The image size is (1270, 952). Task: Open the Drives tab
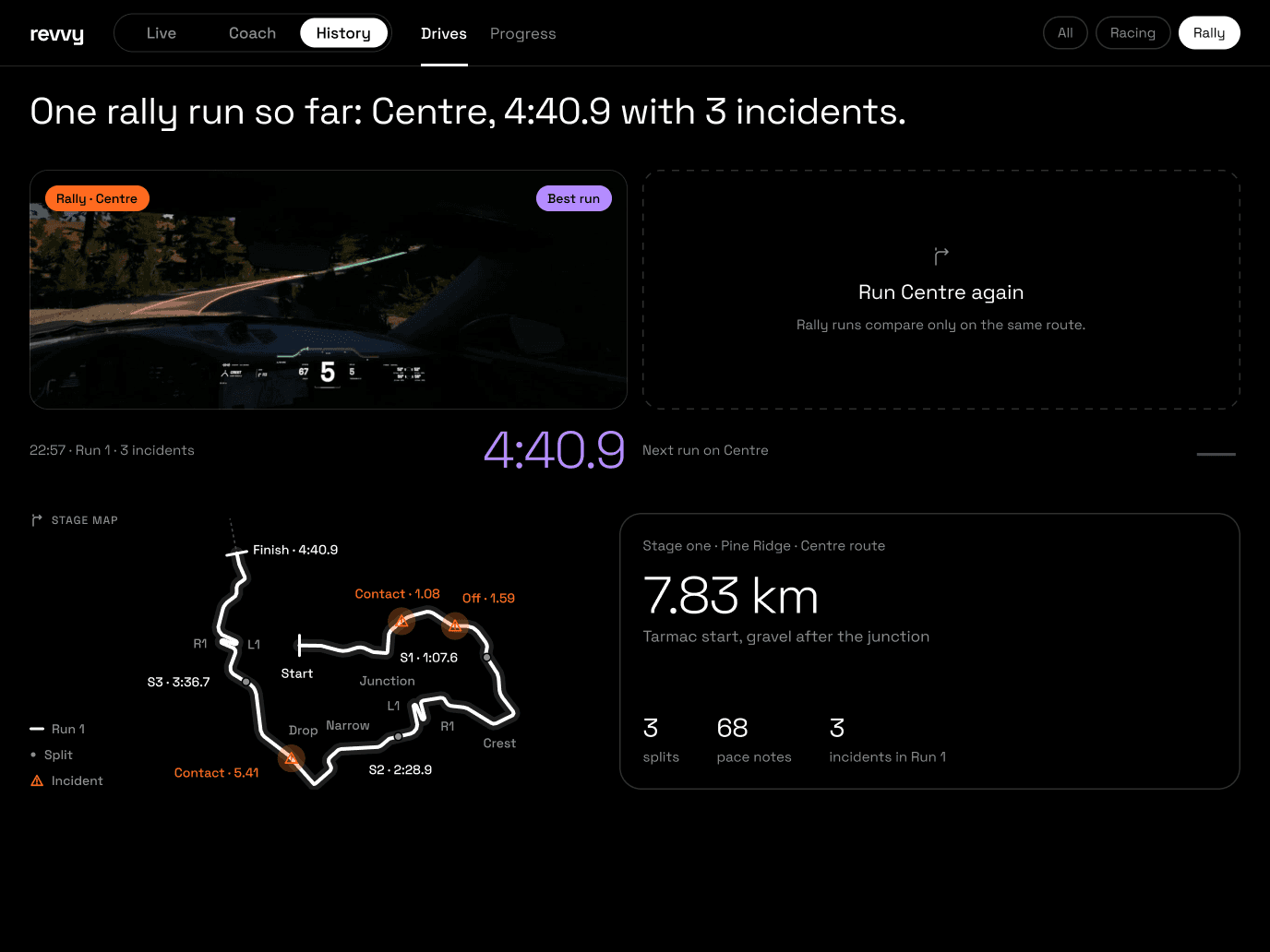(x=444, y=33)
